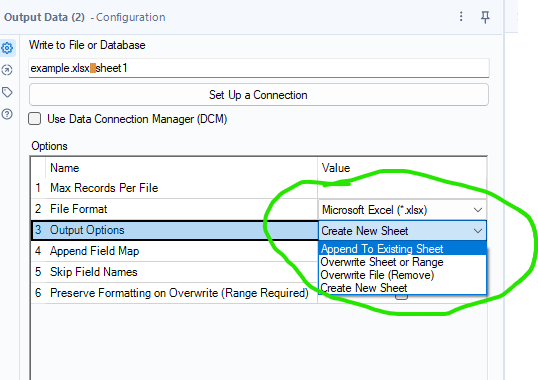
Task: Open the three-dot panel options menu
Action: pos(461,16)
